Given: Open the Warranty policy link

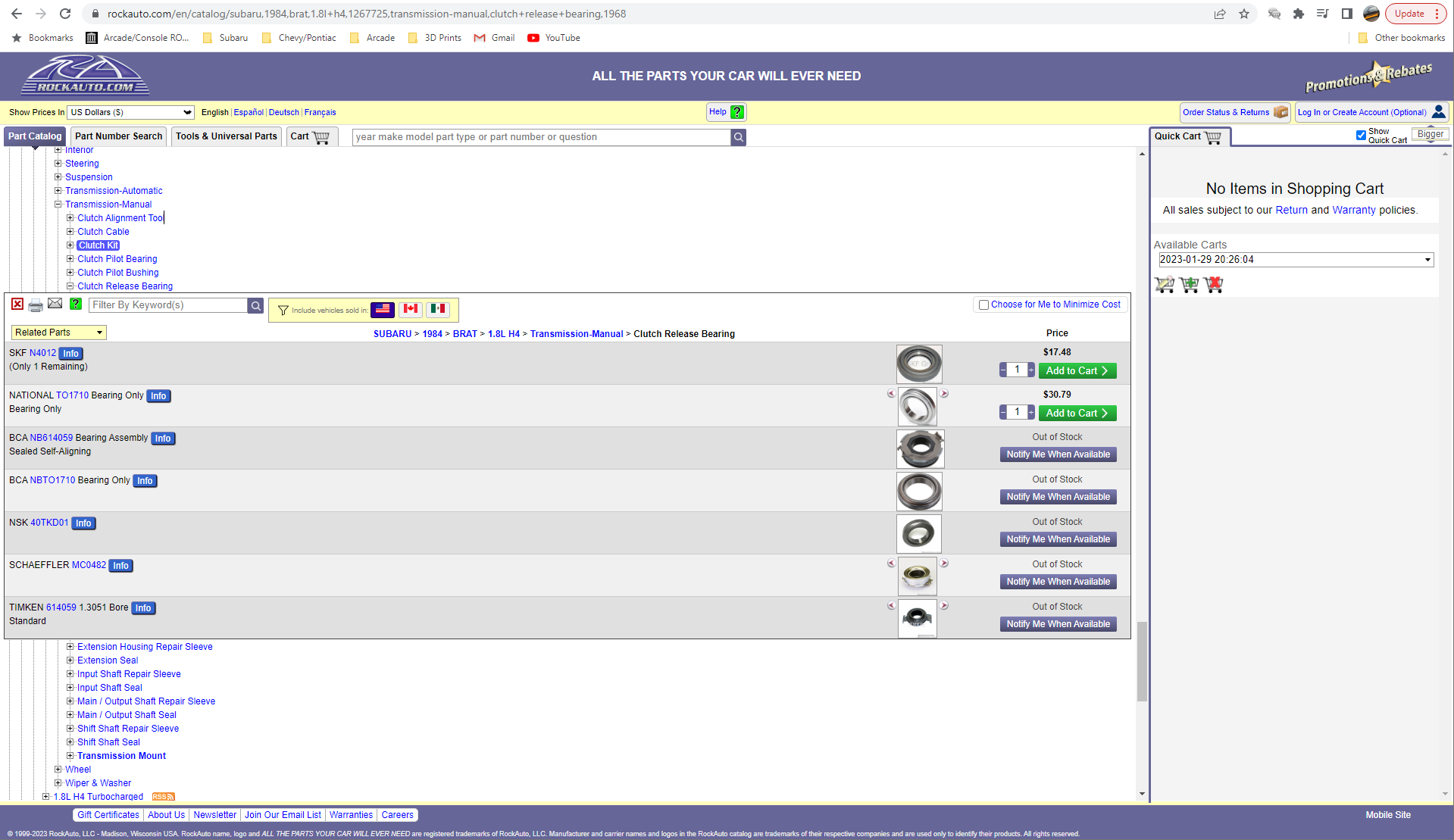Looking at the screenshot, I should point(1354,210).
